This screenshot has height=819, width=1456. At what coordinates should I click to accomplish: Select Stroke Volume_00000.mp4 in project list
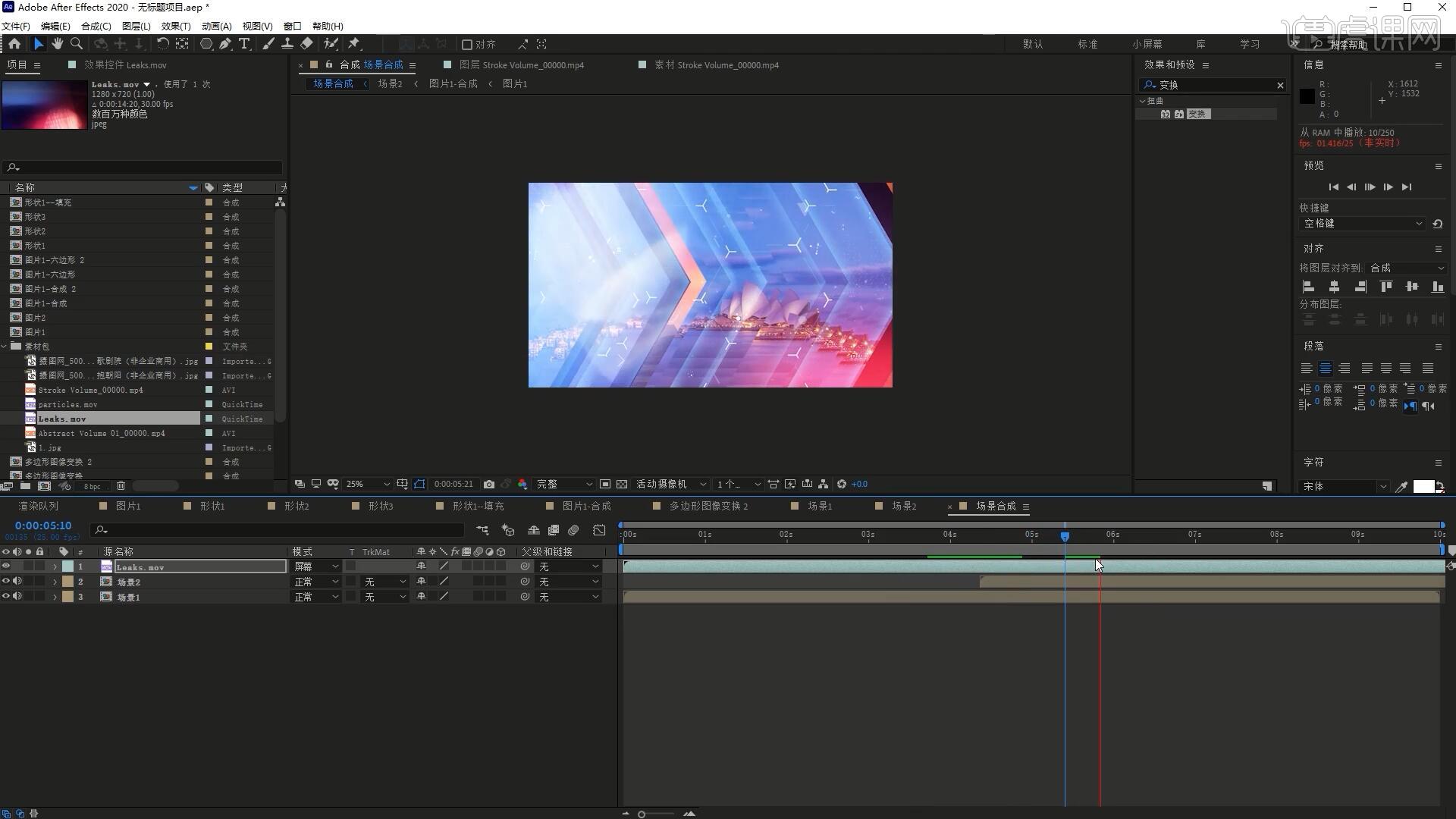click(x=90, y=390)
